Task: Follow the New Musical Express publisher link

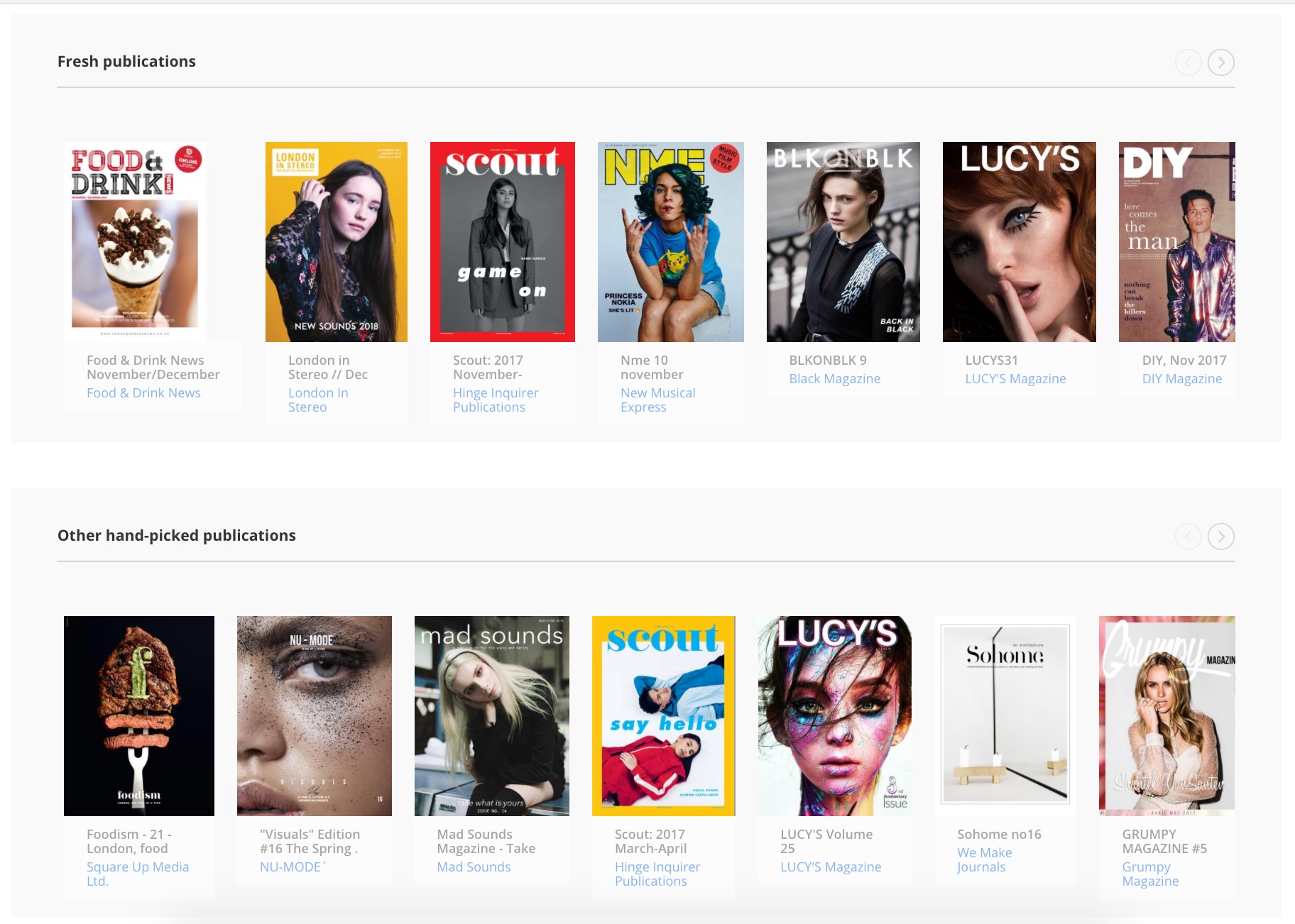Action: click(x=657, y=400)
